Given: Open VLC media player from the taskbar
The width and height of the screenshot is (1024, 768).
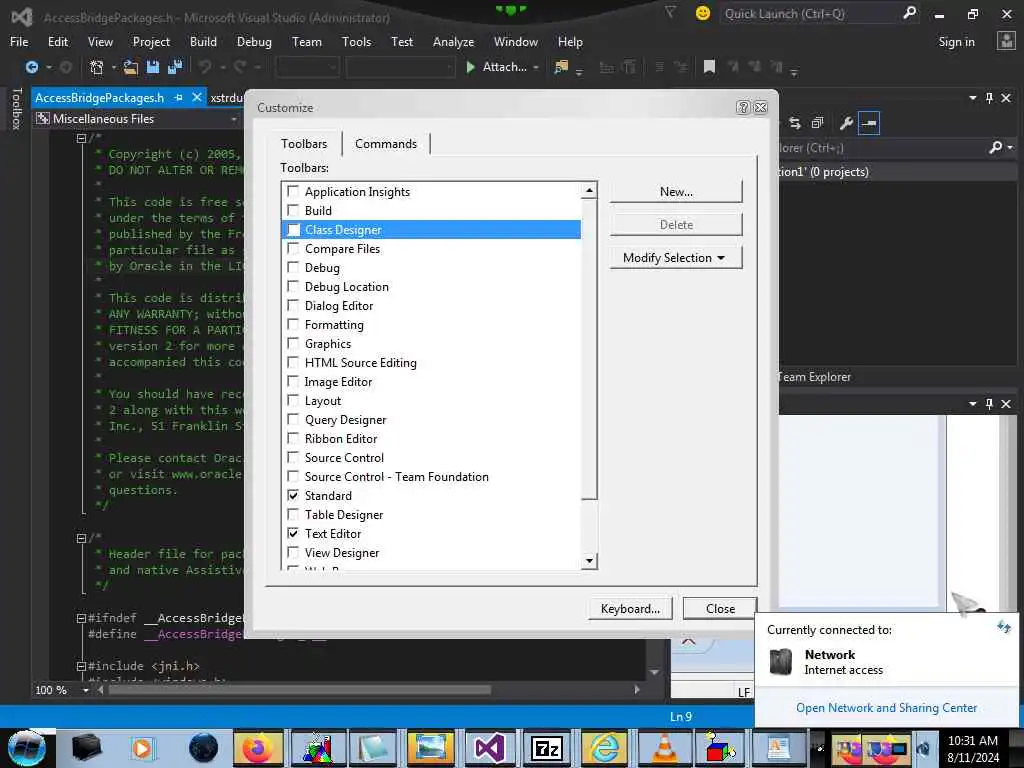Looking at the screenshot, I should click(x=664, y=748).
